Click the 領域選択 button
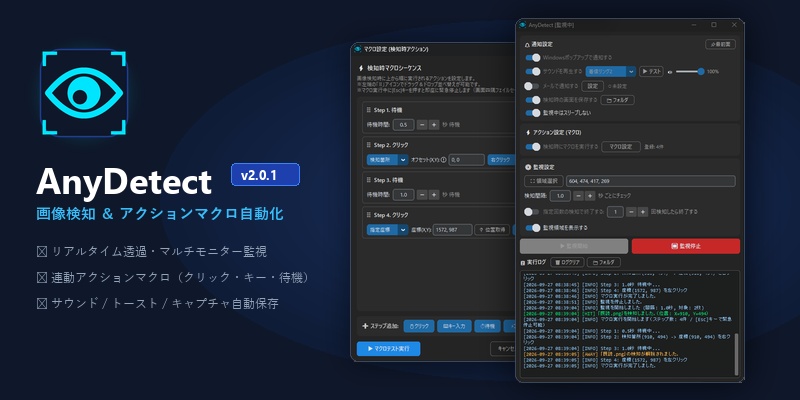Viewport: 800px width, 400px height. coord(543,181)
